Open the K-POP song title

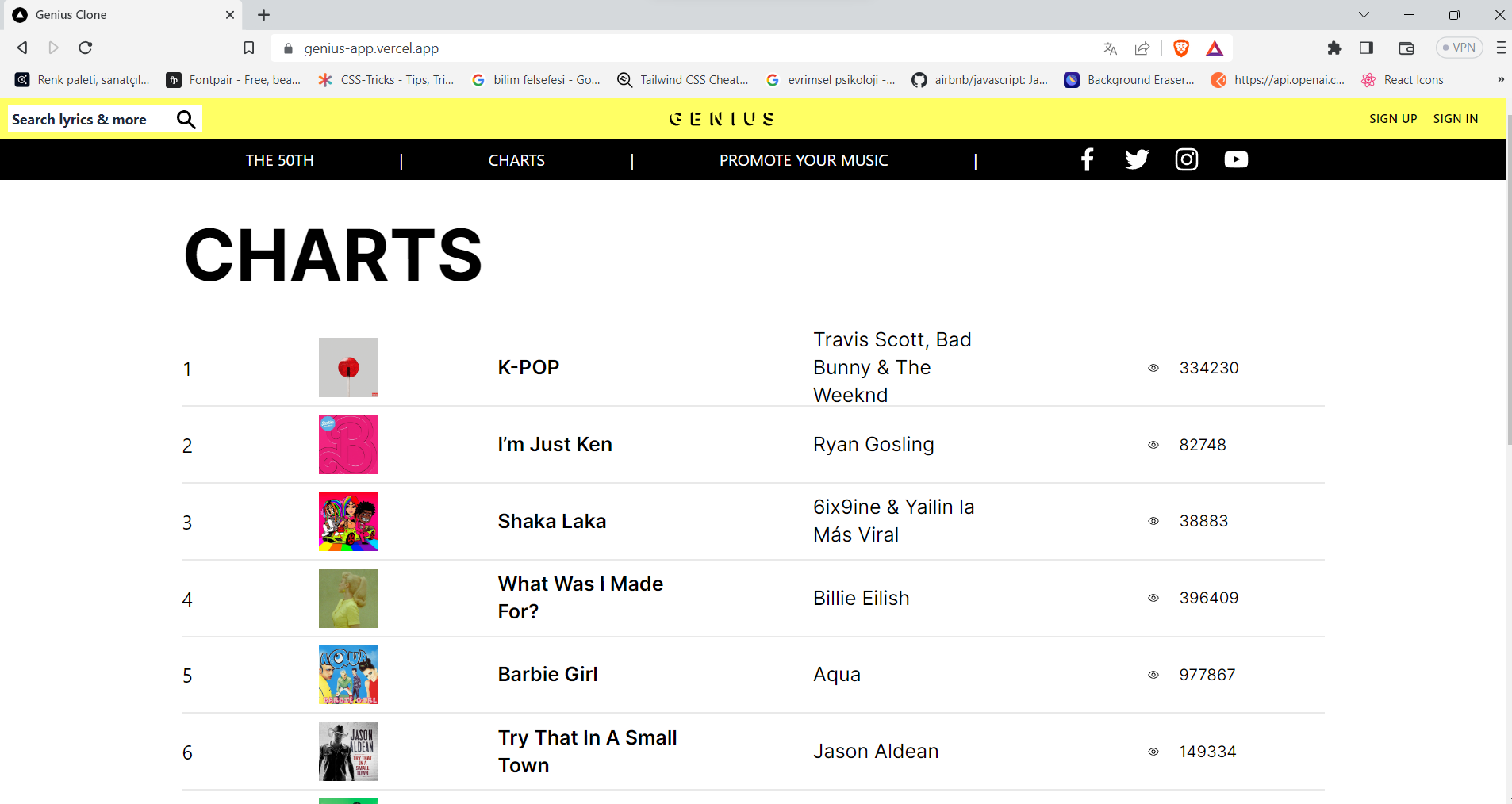[x=528, y=368]
